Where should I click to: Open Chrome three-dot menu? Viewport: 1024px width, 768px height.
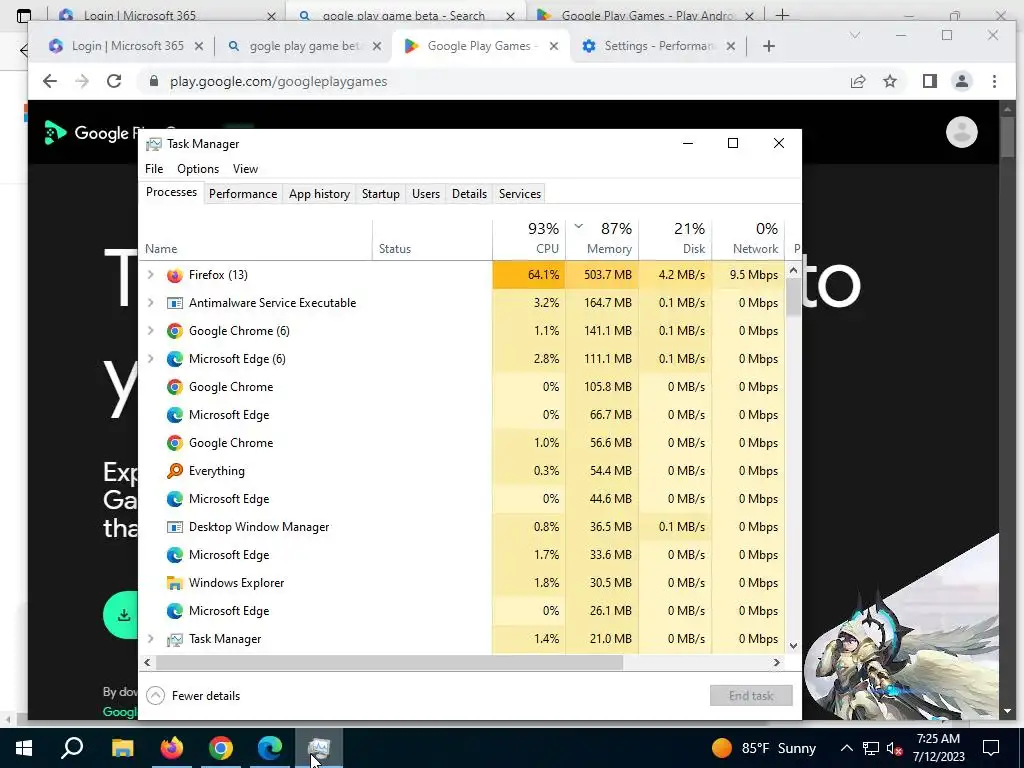point(994,81)
